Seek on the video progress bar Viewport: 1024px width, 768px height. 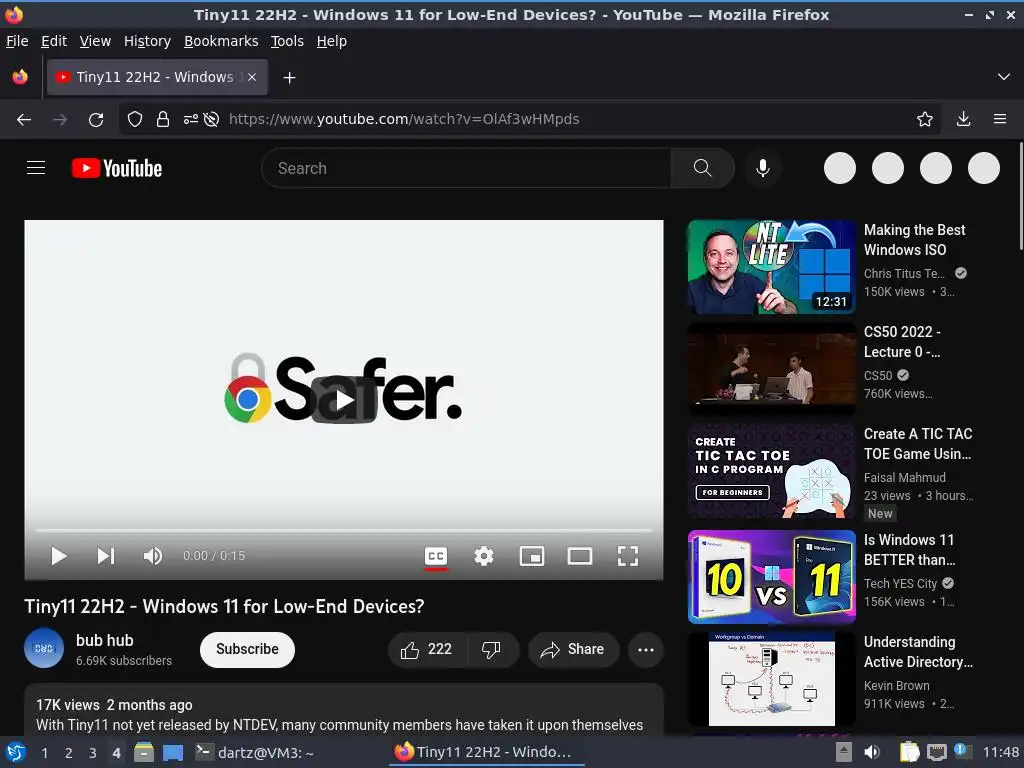pyautogui.click(x=344, y=530)
